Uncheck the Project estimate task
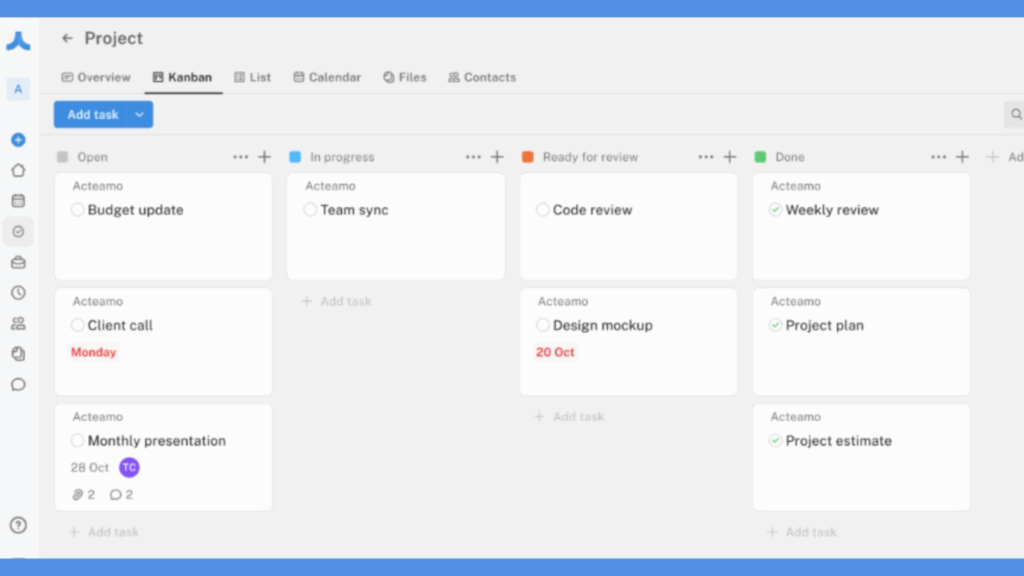The width and height of the screenshot is (1024, 576). coord(775,441)
